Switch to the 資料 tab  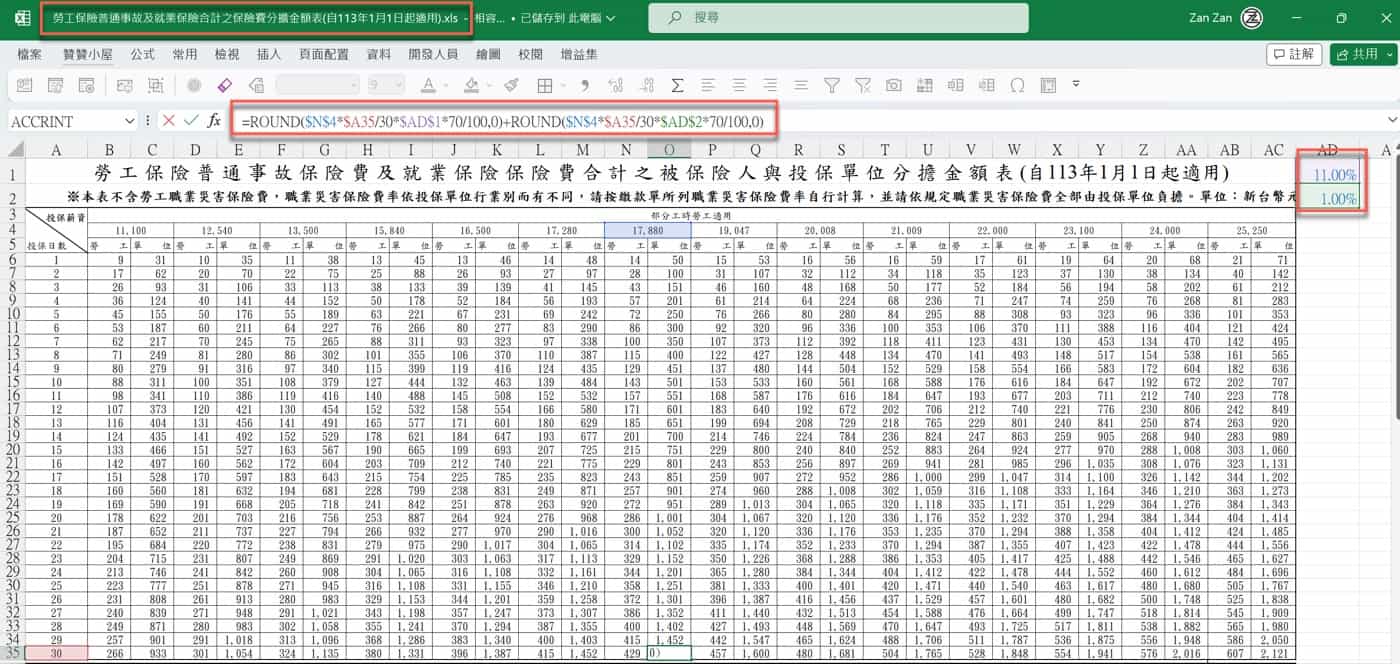(379, 54)
